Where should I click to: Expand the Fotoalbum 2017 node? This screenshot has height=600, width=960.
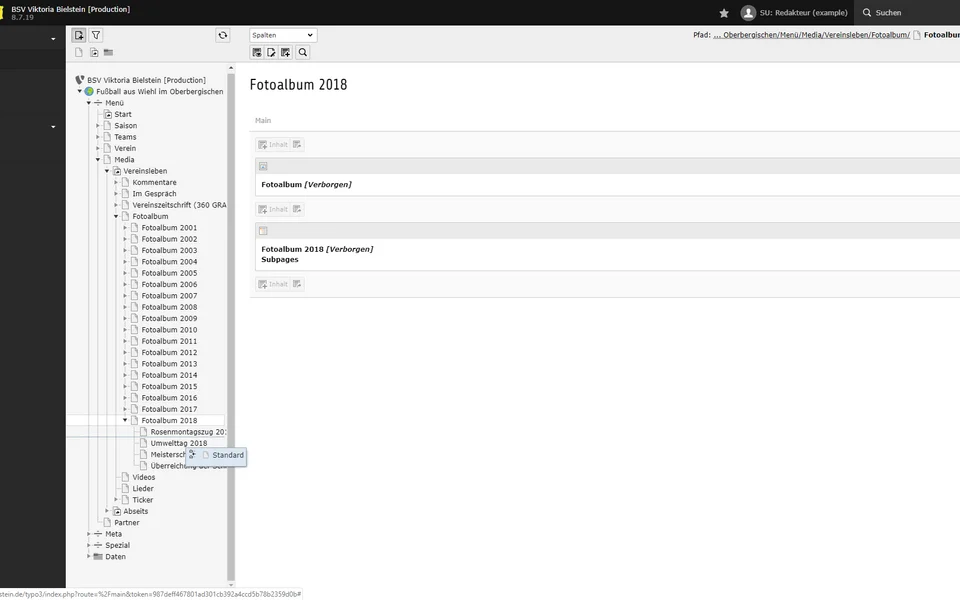pos(125,409)
